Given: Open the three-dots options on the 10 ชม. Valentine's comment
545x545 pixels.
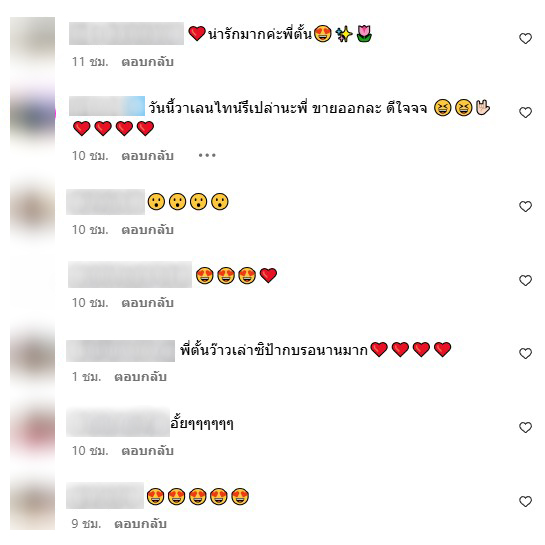Looking at the screenshot, I should pos(207,155).
